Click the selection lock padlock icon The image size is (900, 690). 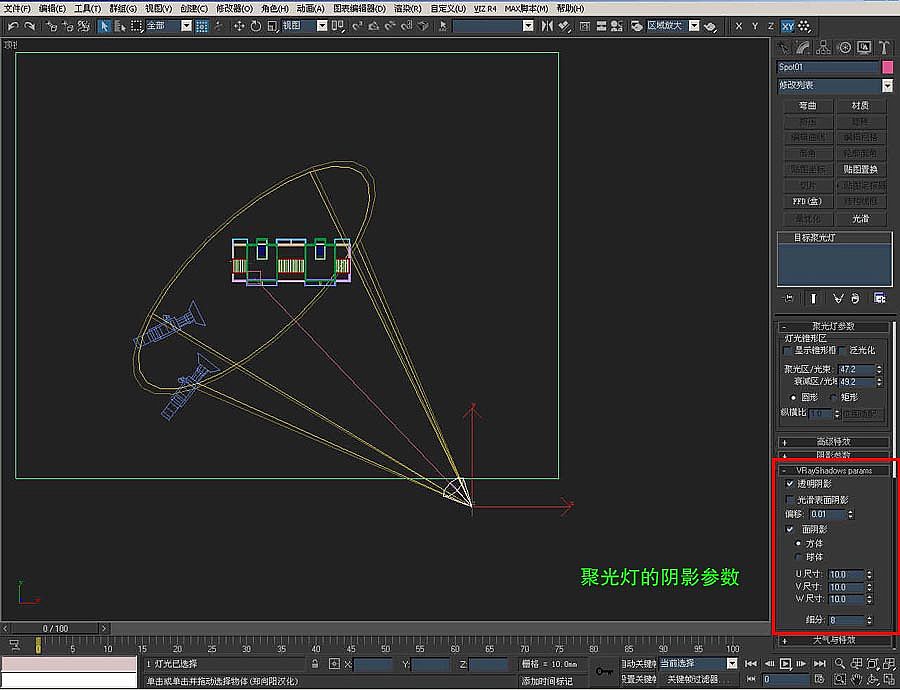315,664
